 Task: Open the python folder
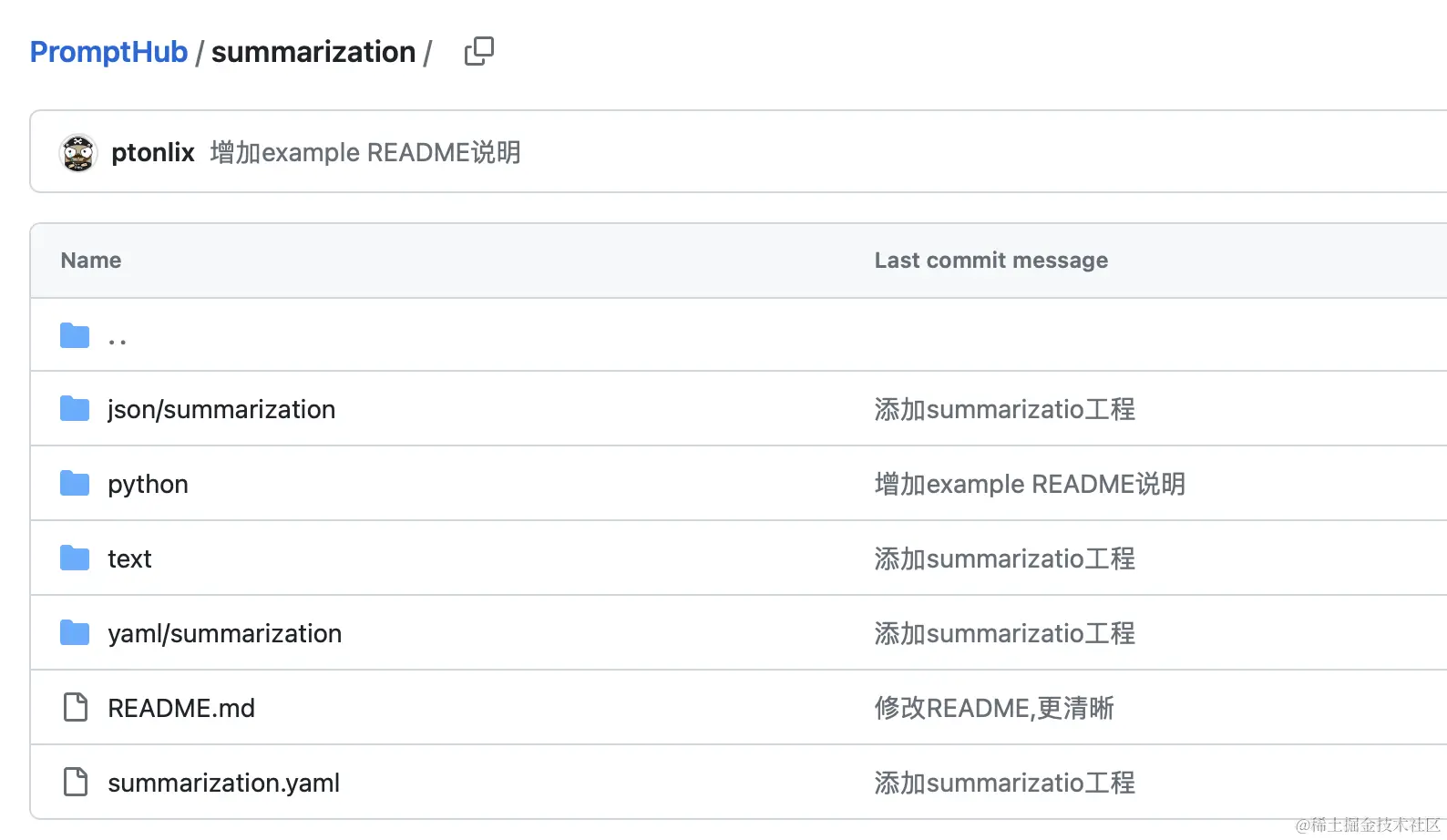(x=148, y=485)
